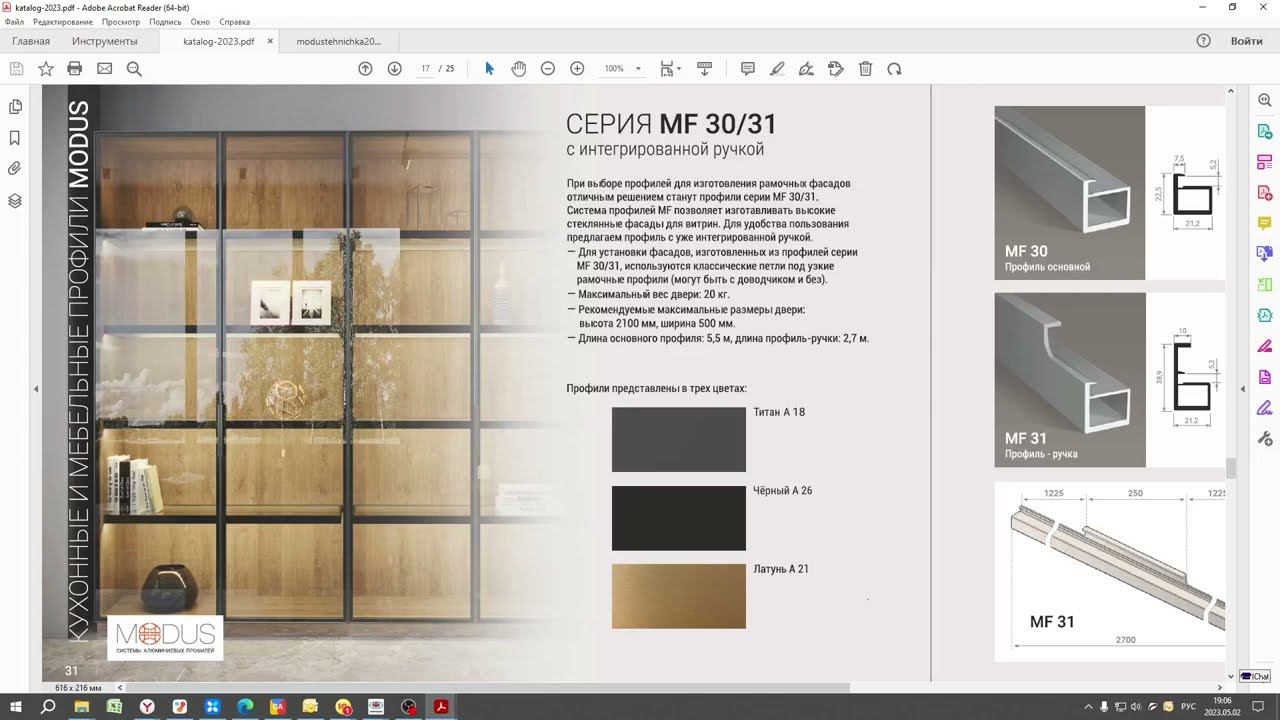The width and height of the screenshot is (1280, 720).
Task: Go to next page with down arrow
Action: (x=394, y=69)
